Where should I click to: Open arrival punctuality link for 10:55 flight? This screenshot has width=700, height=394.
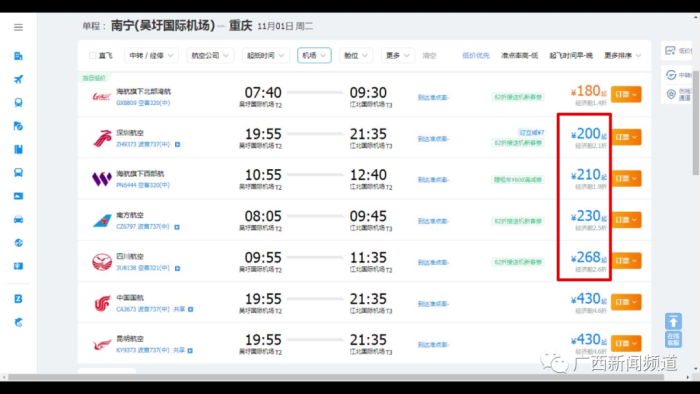point(433,180)
